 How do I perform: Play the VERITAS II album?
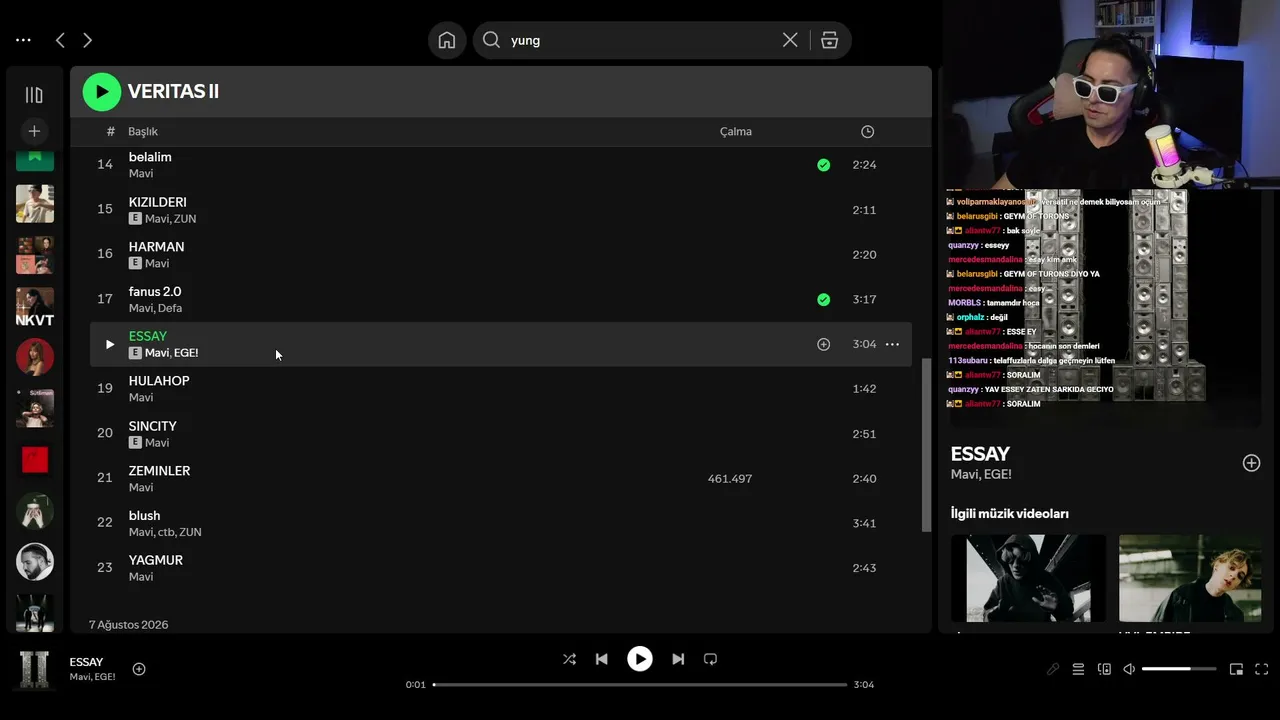pos(102,92)
